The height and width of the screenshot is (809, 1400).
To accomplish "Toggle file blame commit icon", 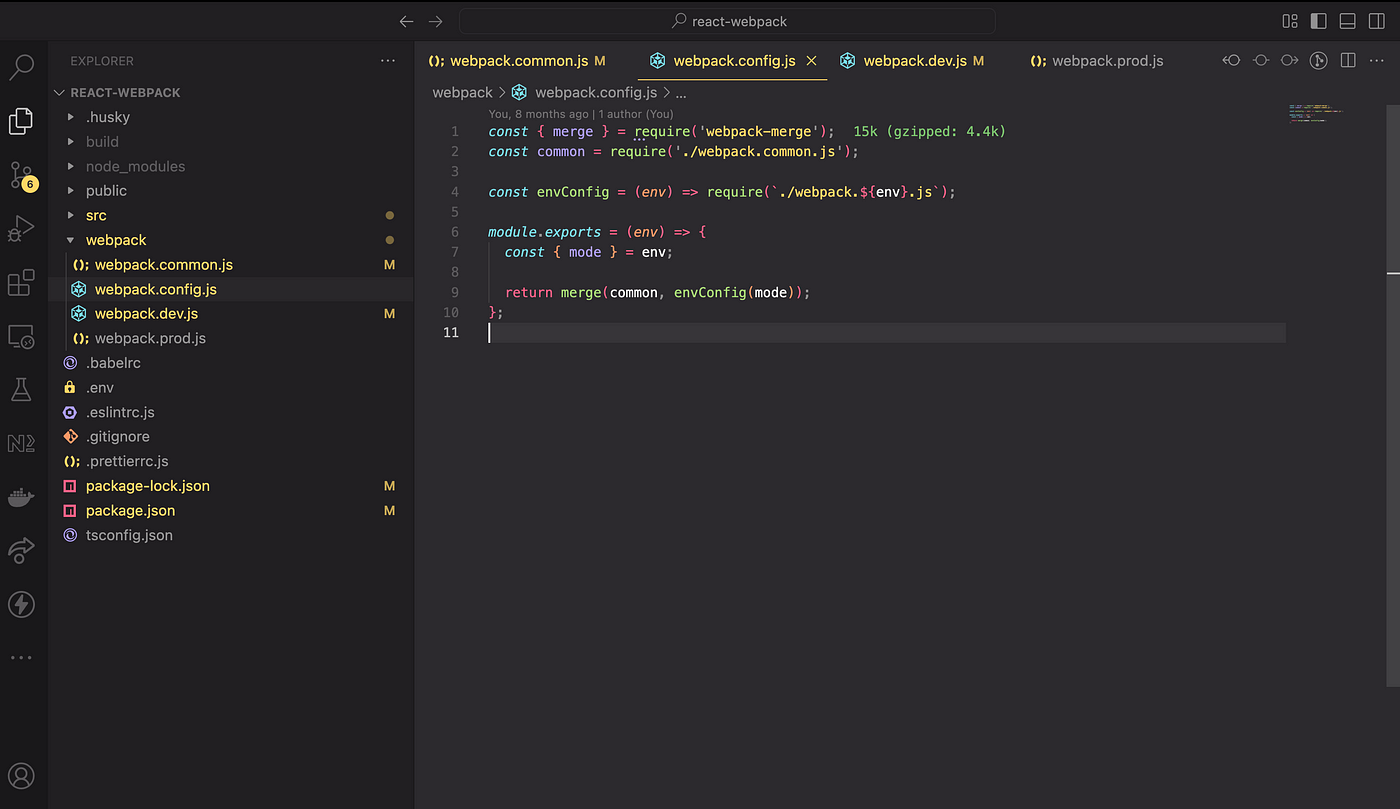I will [1261, 60].
